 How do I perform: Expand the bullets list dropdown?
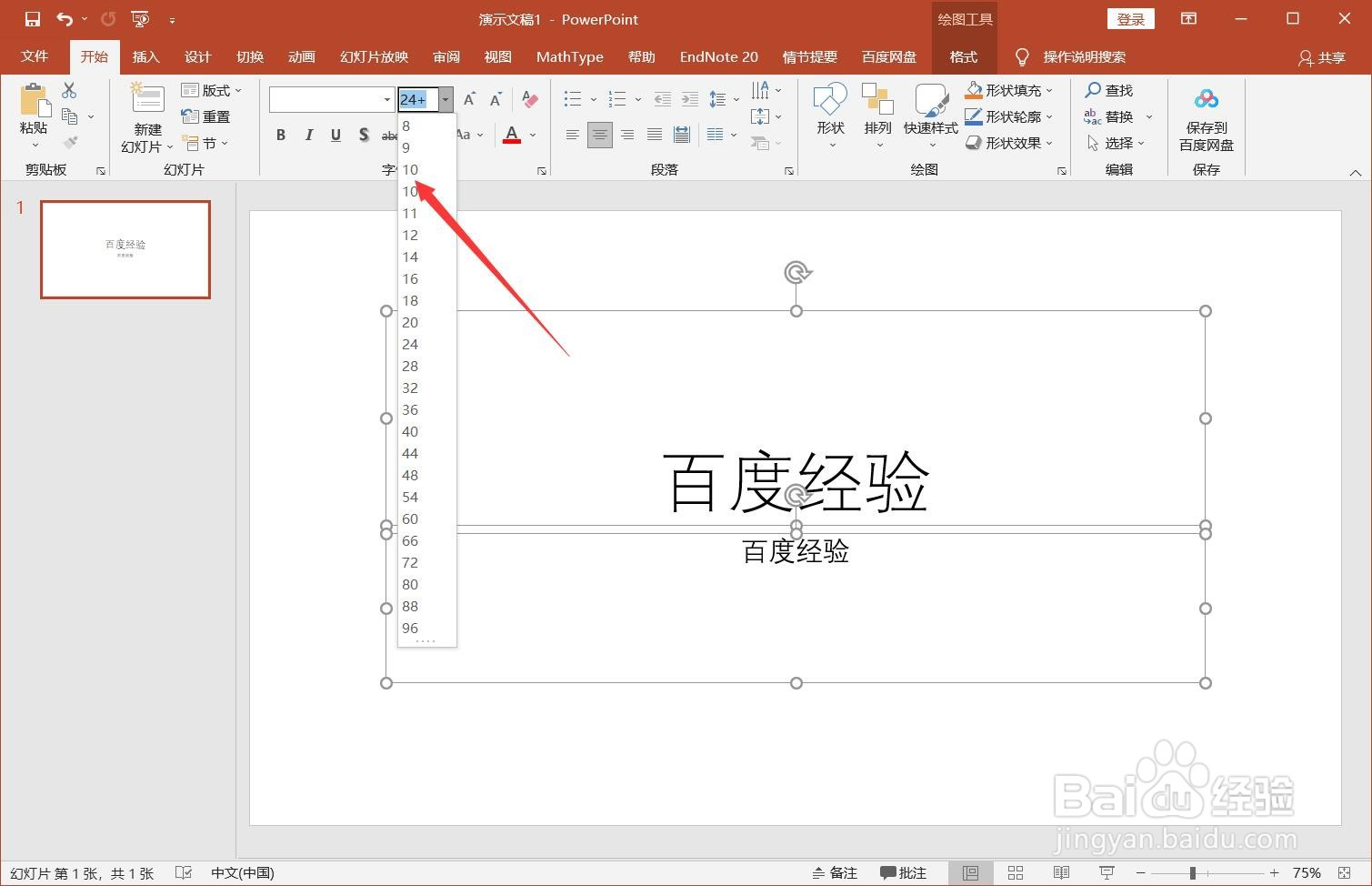click(x=594, y=99)
